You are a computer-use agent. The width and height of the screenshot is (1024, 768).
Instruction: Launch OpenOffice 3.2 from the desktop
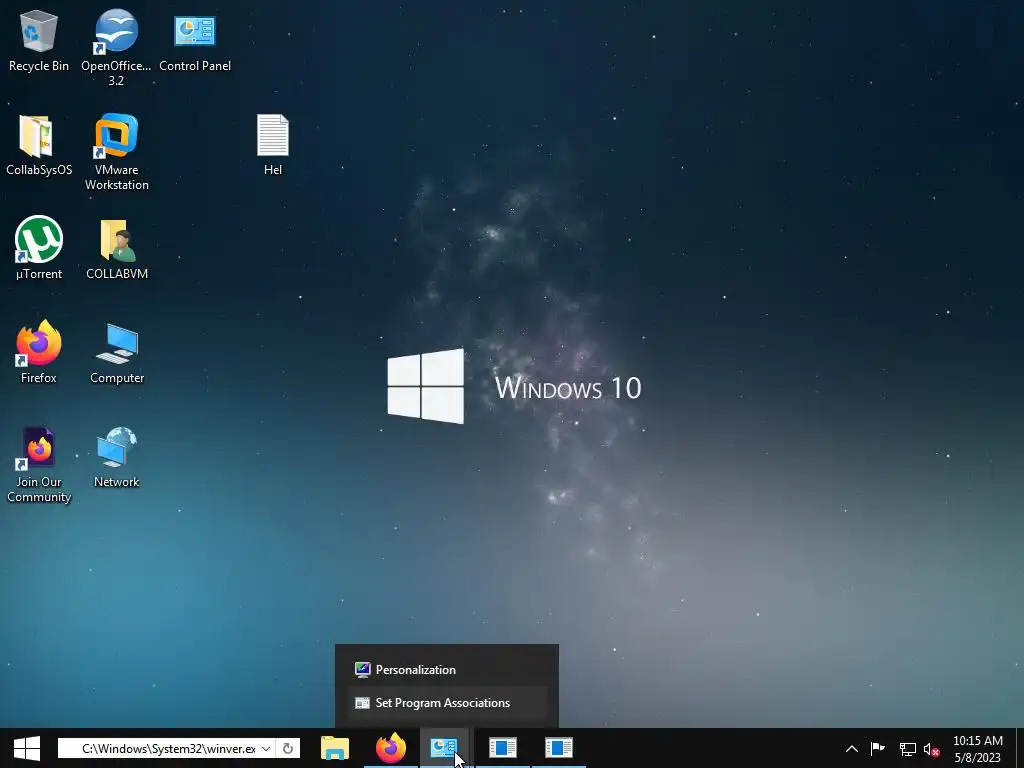(116, 47)
